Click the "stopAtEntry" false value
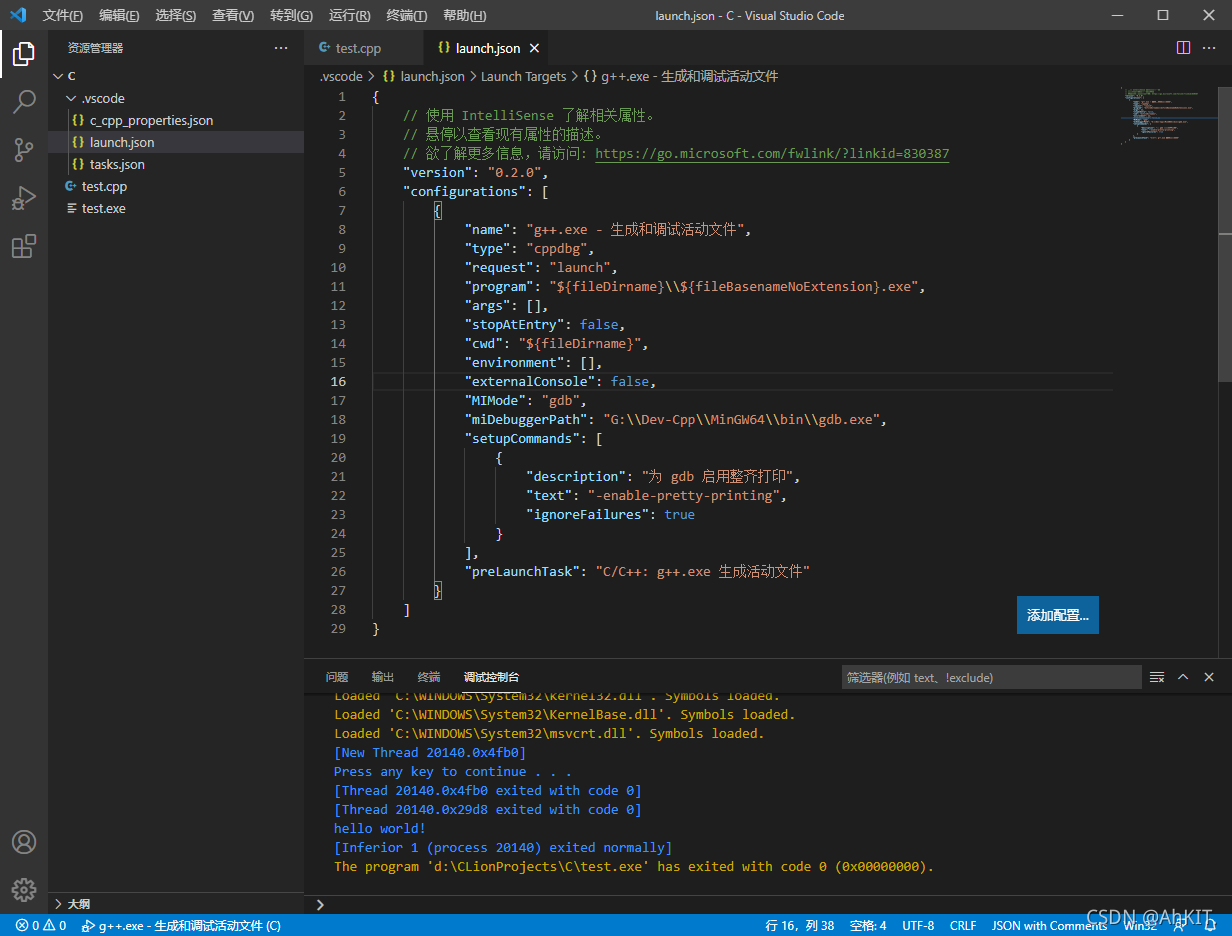1232x936 pixels. coord(599,325)
